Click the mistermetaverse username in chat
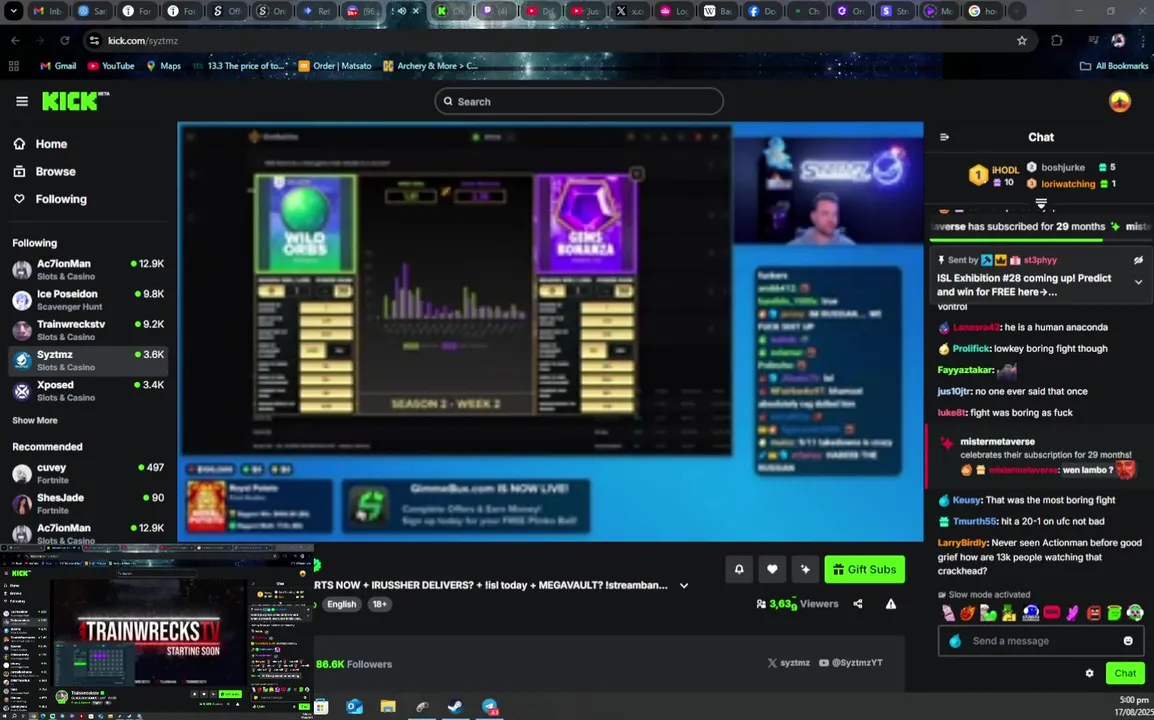Screen dimensions: 1154x720 coord(997,442)
